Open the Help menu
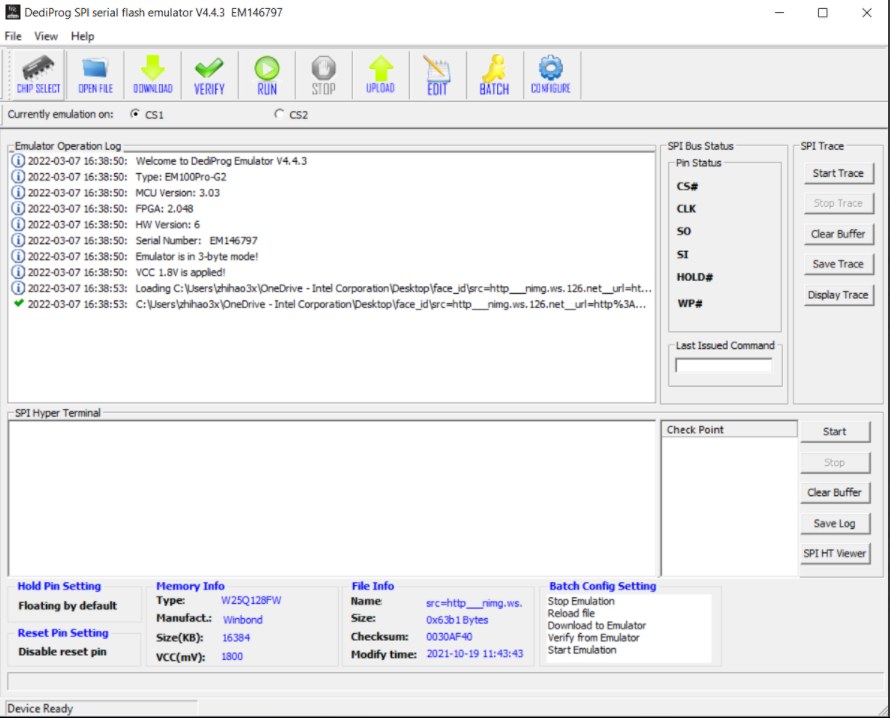This screenshot has height=718, width=890. 82,36
